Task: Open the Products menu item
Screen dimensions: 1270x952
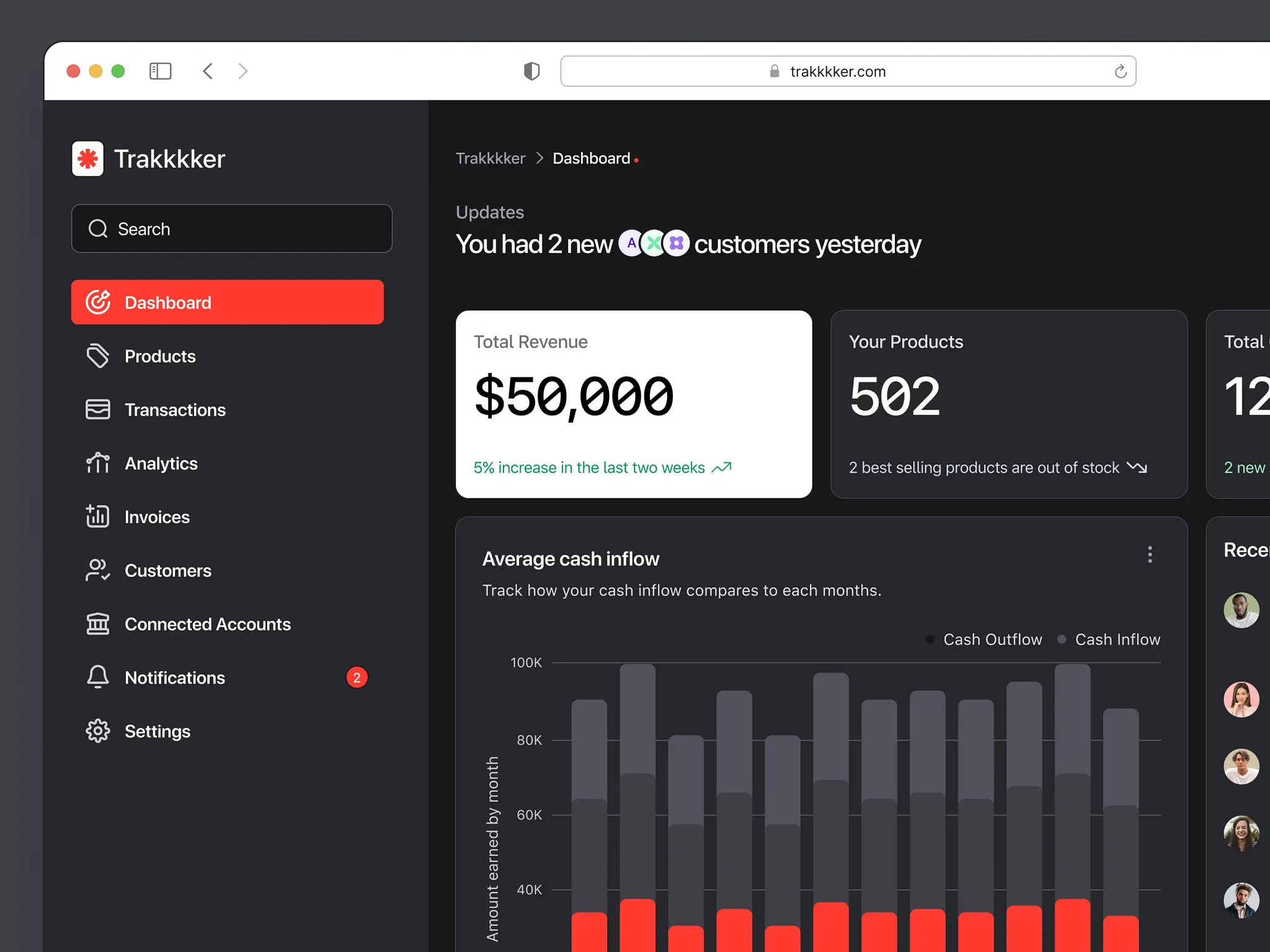Action: click(228, 356)
